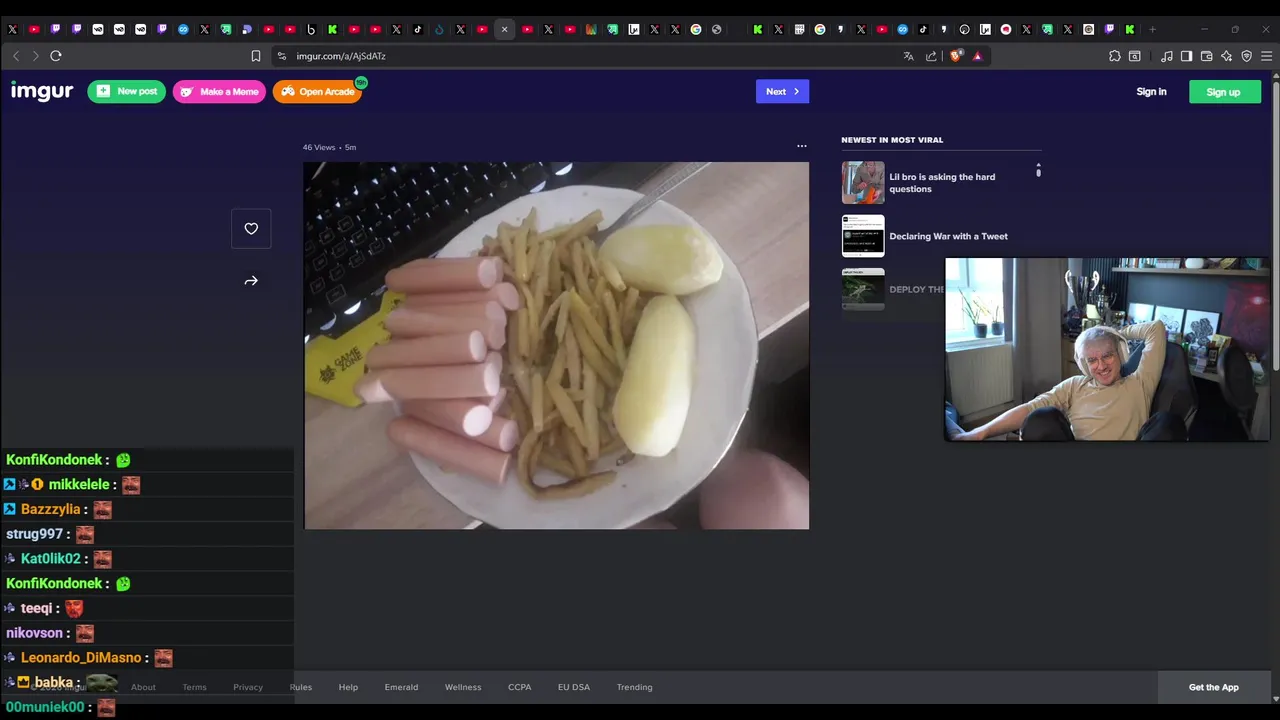This screenshot has height=720, width=1280.
Task: Click the EU DSA footer link
Action: (x=574, y=687)
